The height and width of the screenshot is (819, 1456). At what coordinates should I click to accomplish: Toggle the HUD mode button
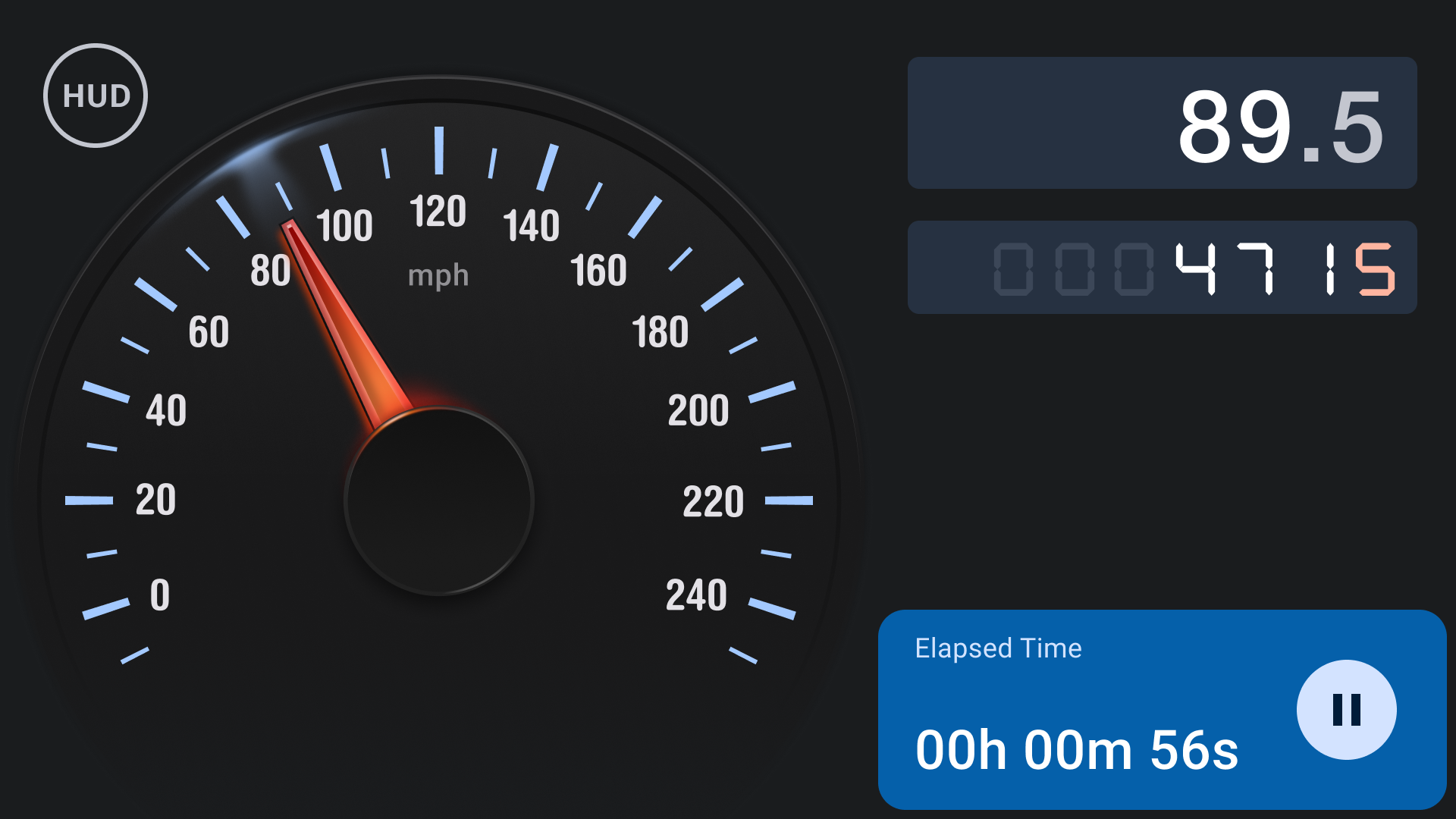96,96
